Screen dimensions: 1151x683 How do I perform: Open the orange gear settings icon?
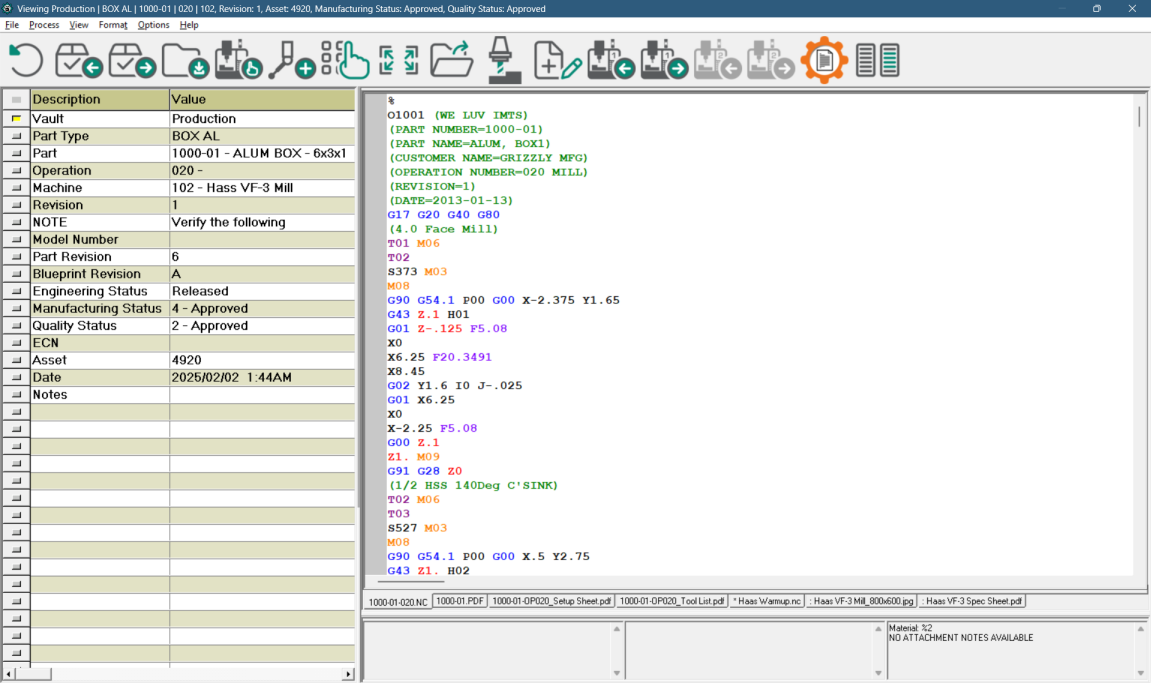coord(824,60)
